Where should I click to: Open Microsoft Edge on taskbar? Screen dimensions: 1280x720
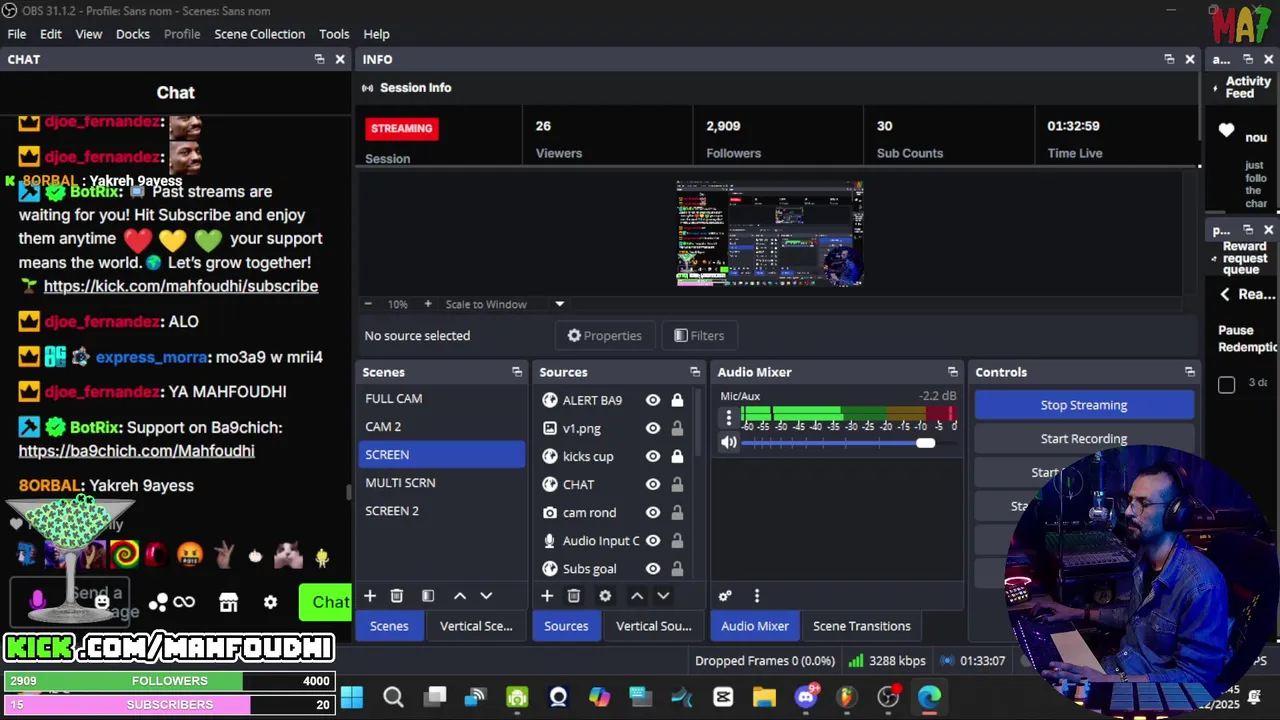click(x=929, y=697)
